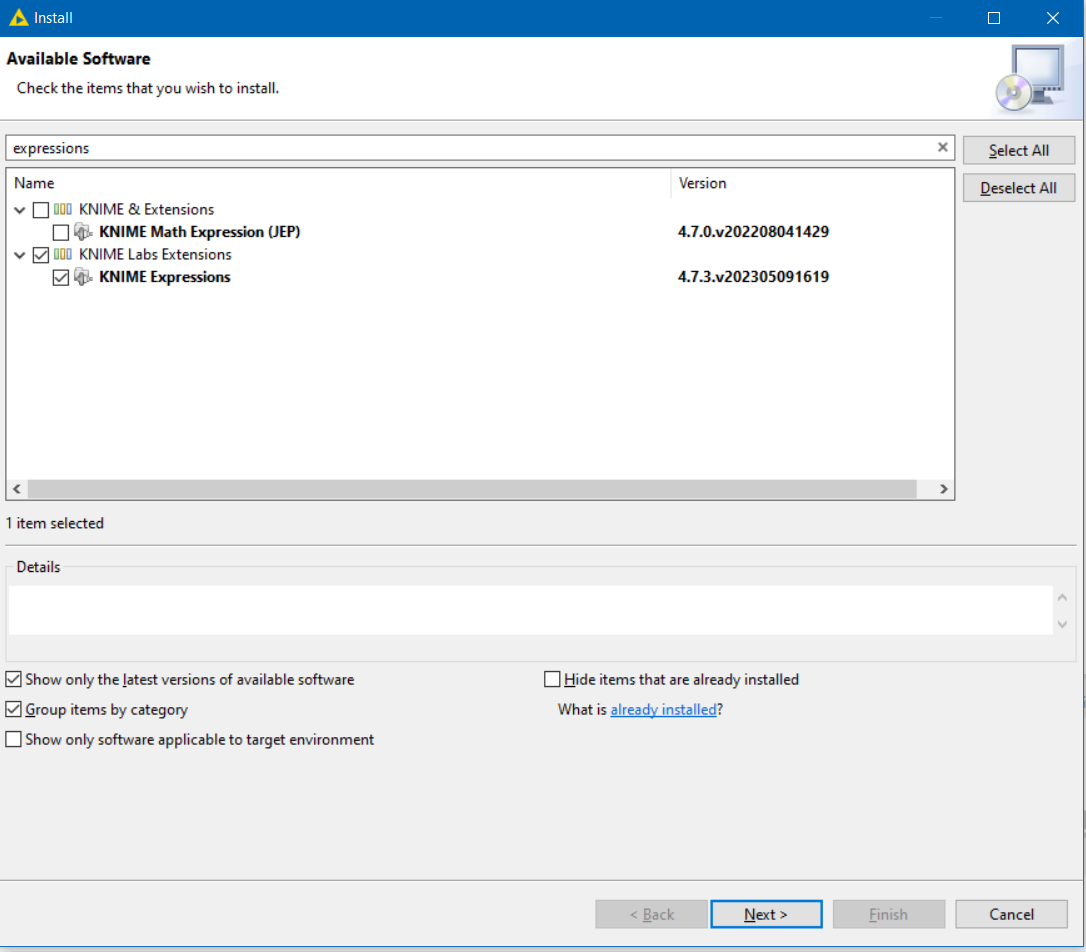
Task: Click the Next button
Action: coord(766,914)
